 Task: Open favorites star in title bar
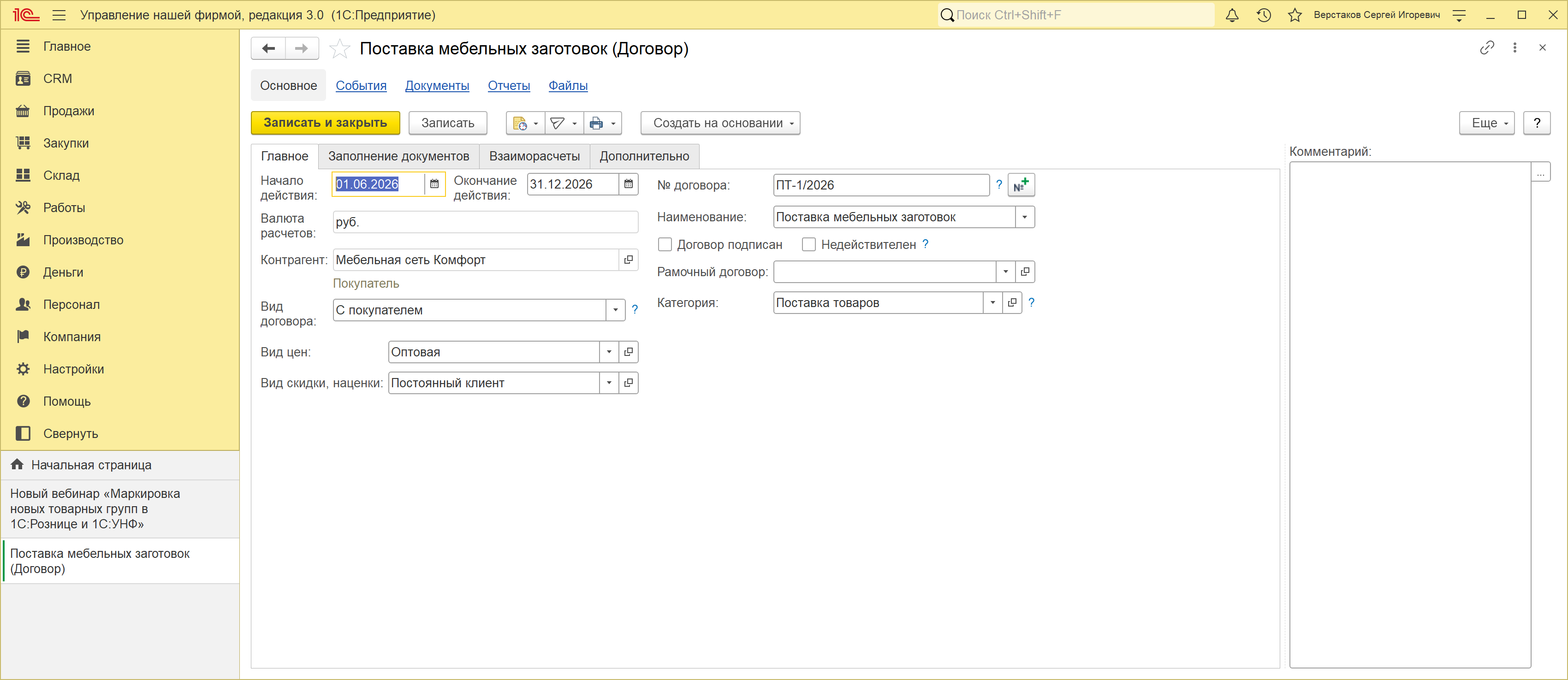(1295, 15)
